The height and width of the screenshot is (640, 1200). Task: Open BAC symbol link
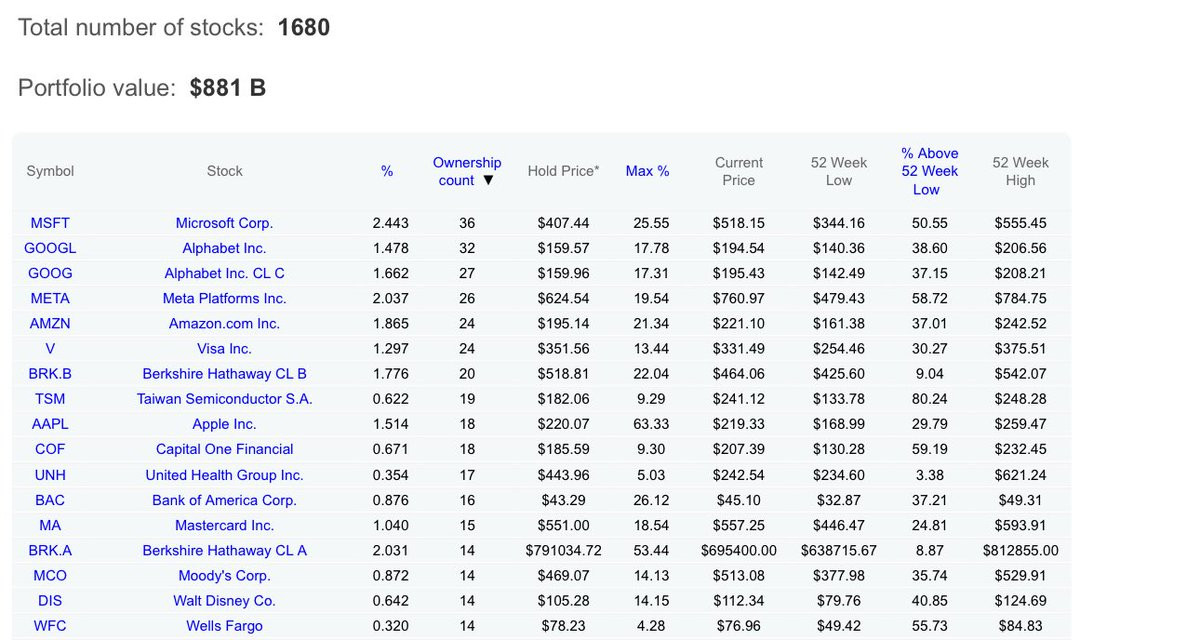coord(50,500)
